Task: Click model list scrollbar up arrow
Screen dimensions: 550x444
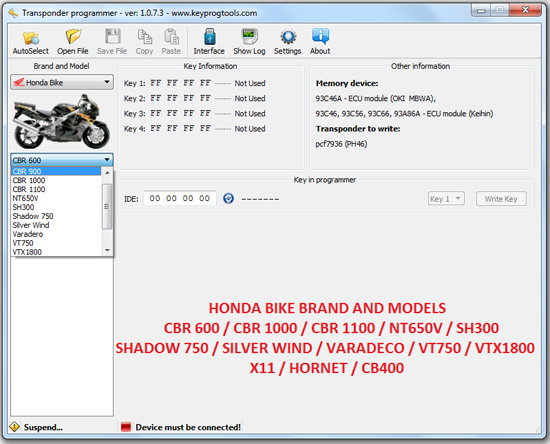Action: click(107, 173)
